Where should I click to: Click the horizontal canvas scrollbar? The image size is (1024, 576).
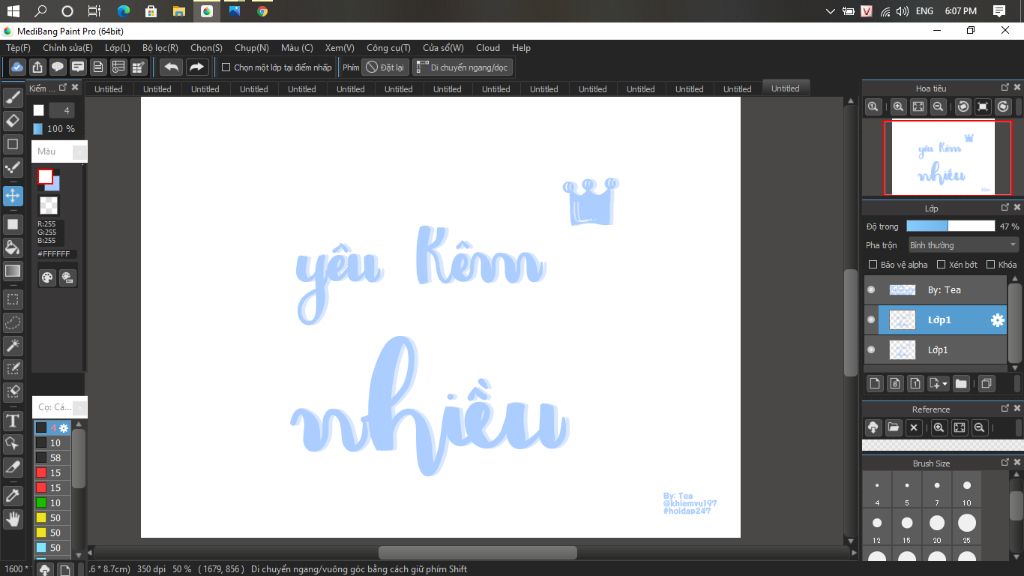[477, 553]
